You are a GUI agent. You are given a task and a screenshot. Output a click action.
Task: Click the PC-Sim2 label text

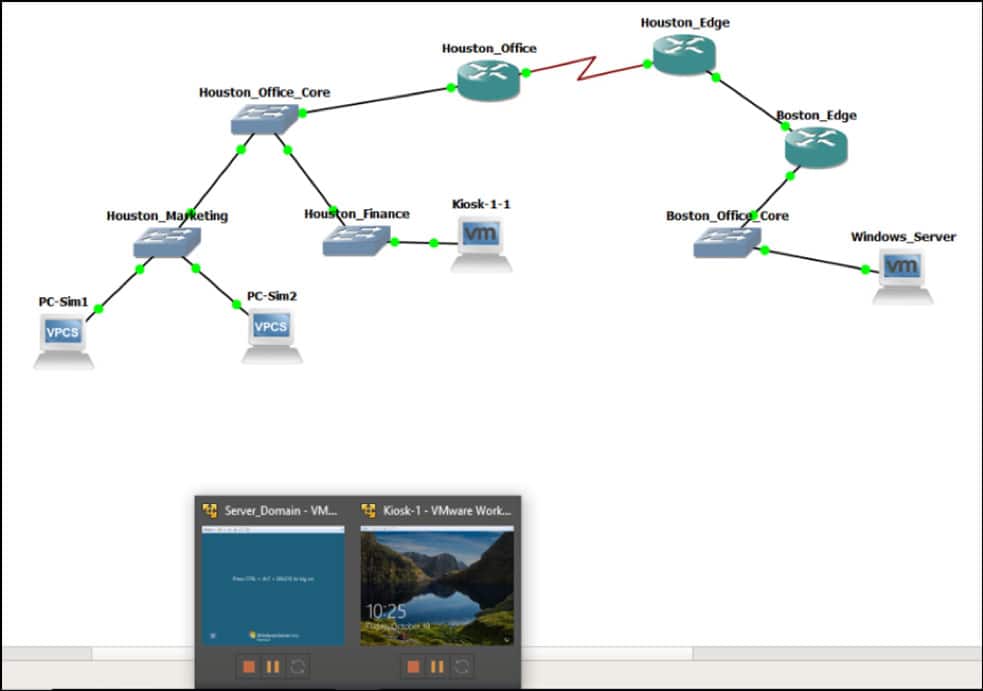pos(271,296)
